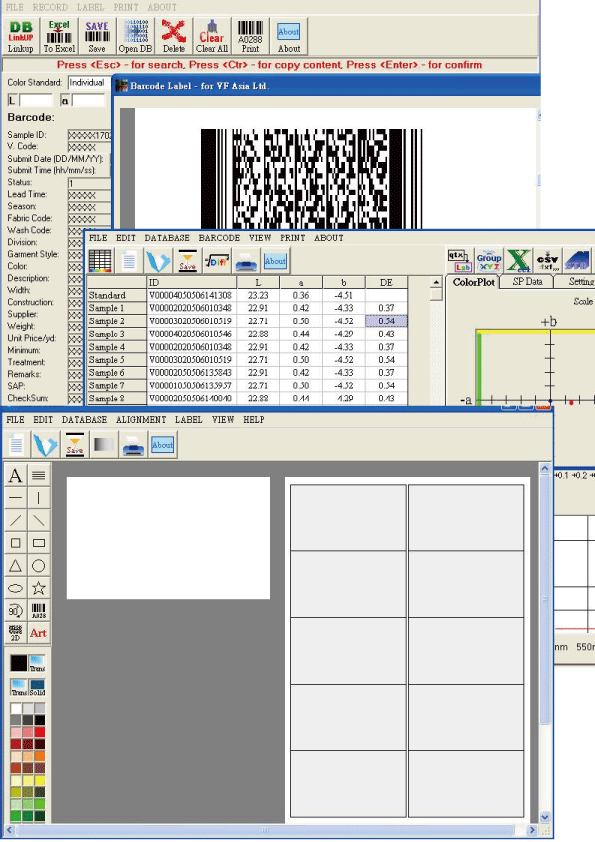
Task: Click the data table scroll up arrow
Action: coord(436,282)
